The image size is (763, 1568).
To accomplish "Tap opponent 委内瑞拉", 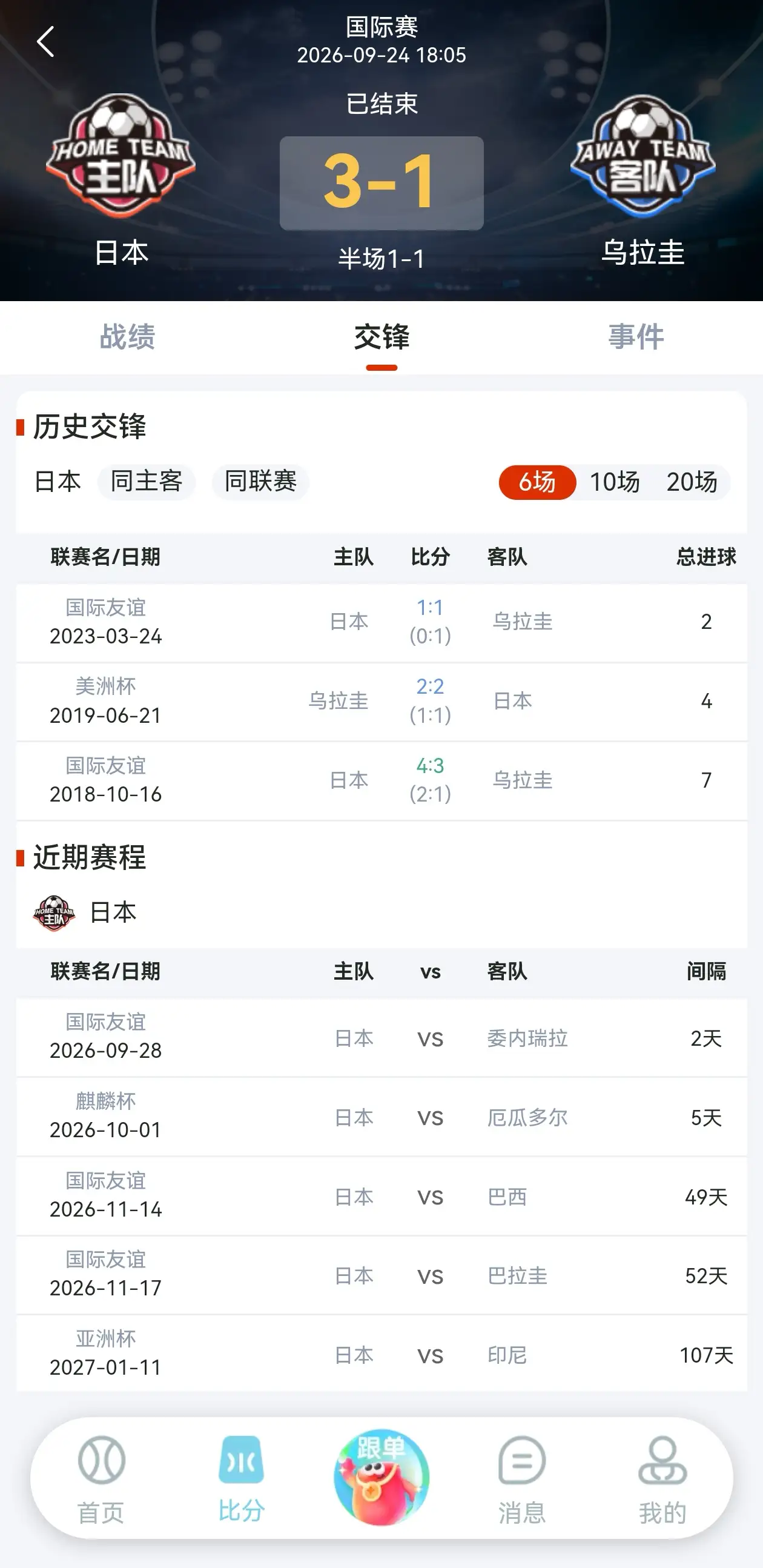I will click(x=527, y=1038).
